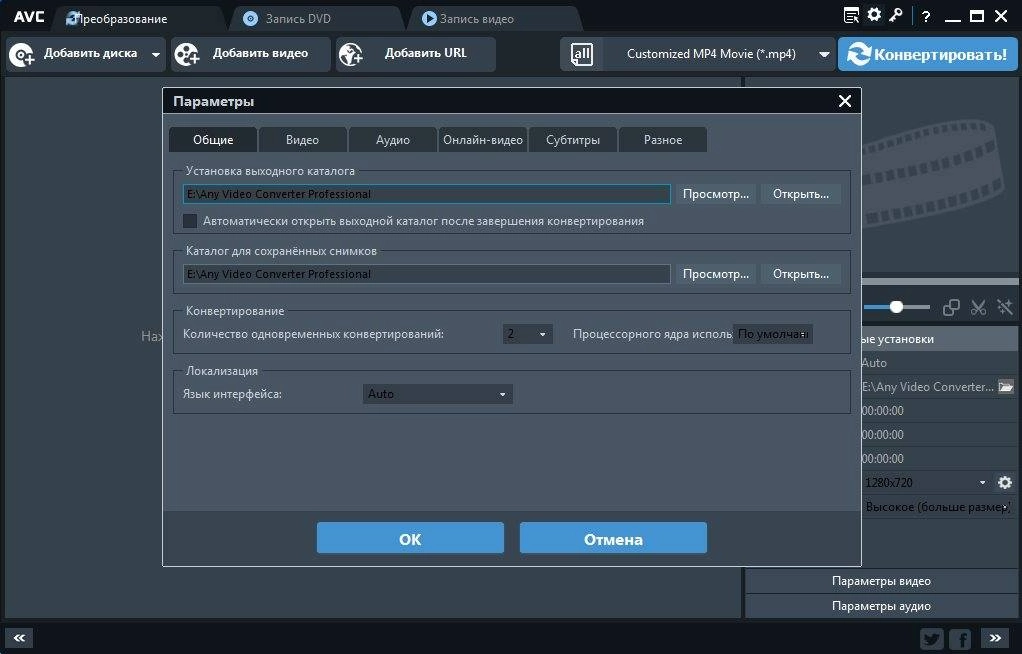Click the Запись видео play icon
The image size is (1022, 654).
coord(429,19)
